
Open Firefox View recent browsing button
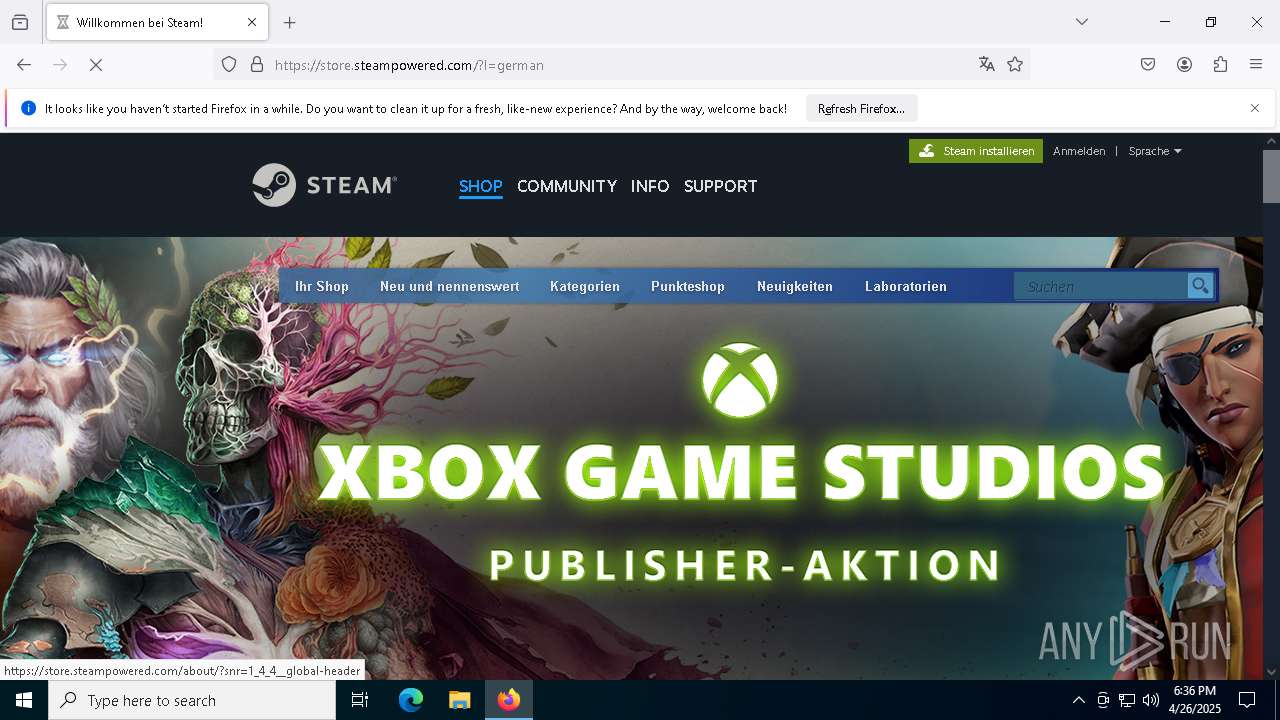[x=20, y=22]
